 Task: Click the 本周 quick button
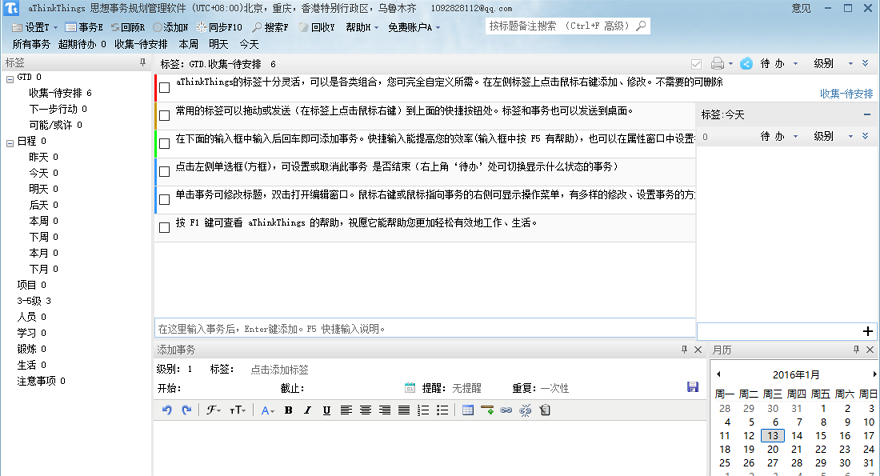point(189,44)
